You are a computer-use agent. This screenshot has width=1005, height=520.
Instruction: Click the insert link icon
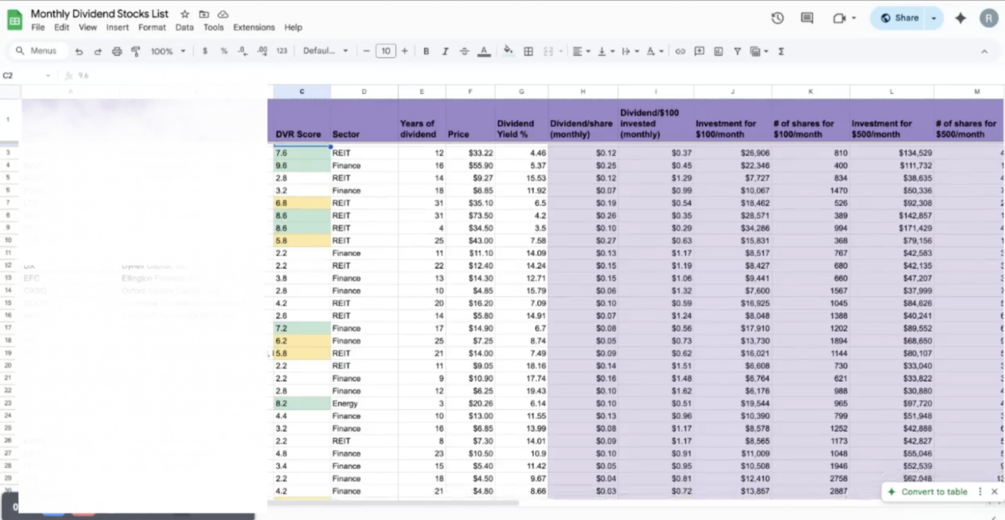[680, 51]
